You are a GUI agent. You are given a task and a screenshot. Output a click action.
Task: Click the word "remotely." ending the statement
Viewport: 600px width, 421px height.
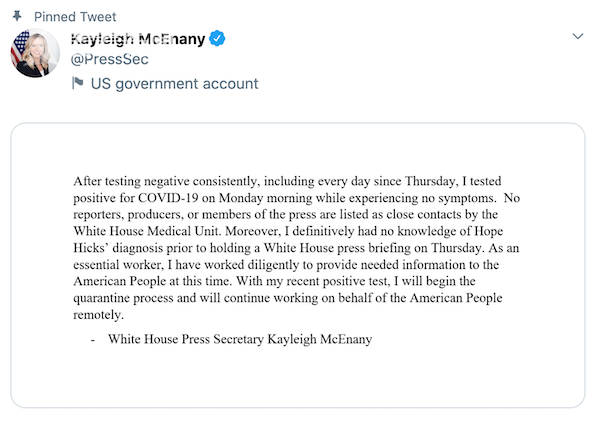[99, 315]
